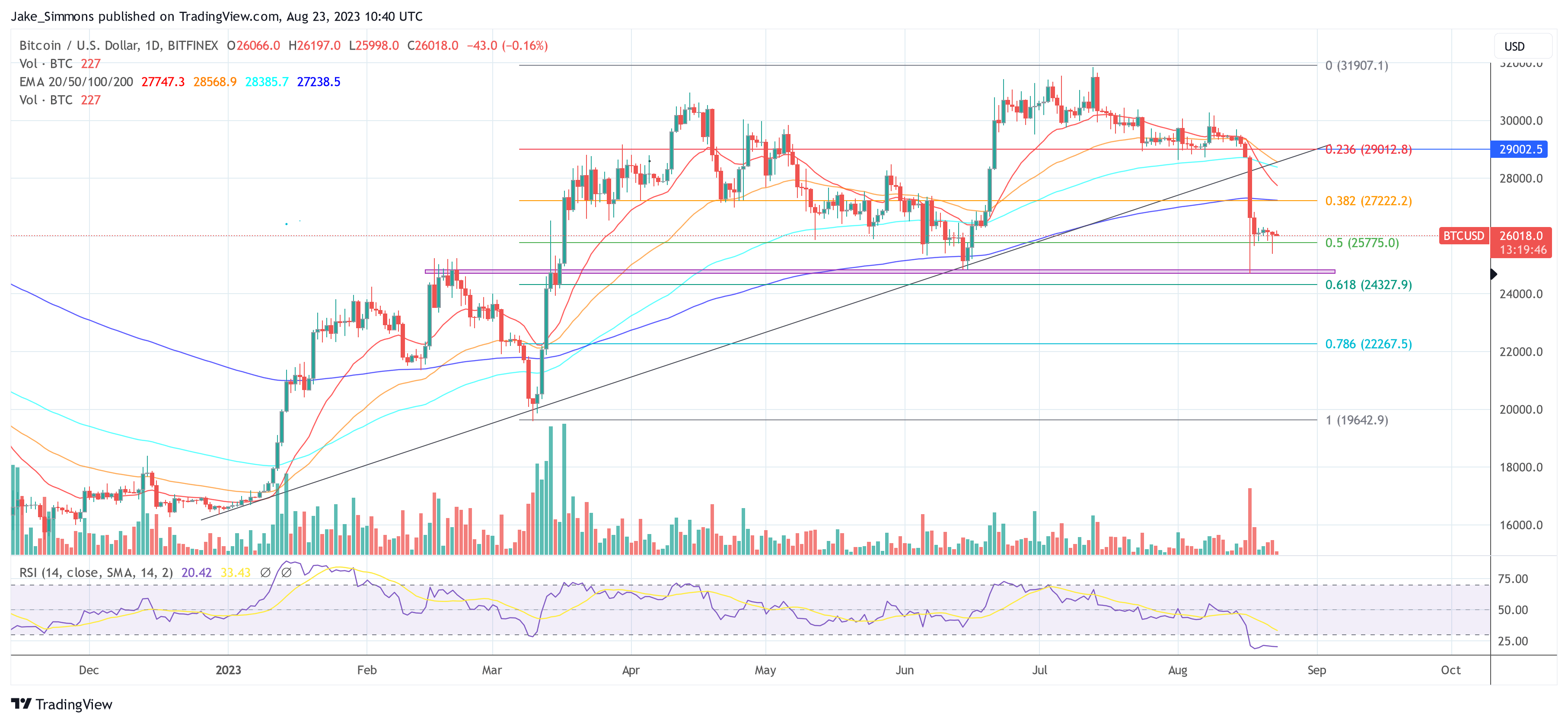
Task: Click the blue EMA value 27238.5
Action: (x=319, y=82)
